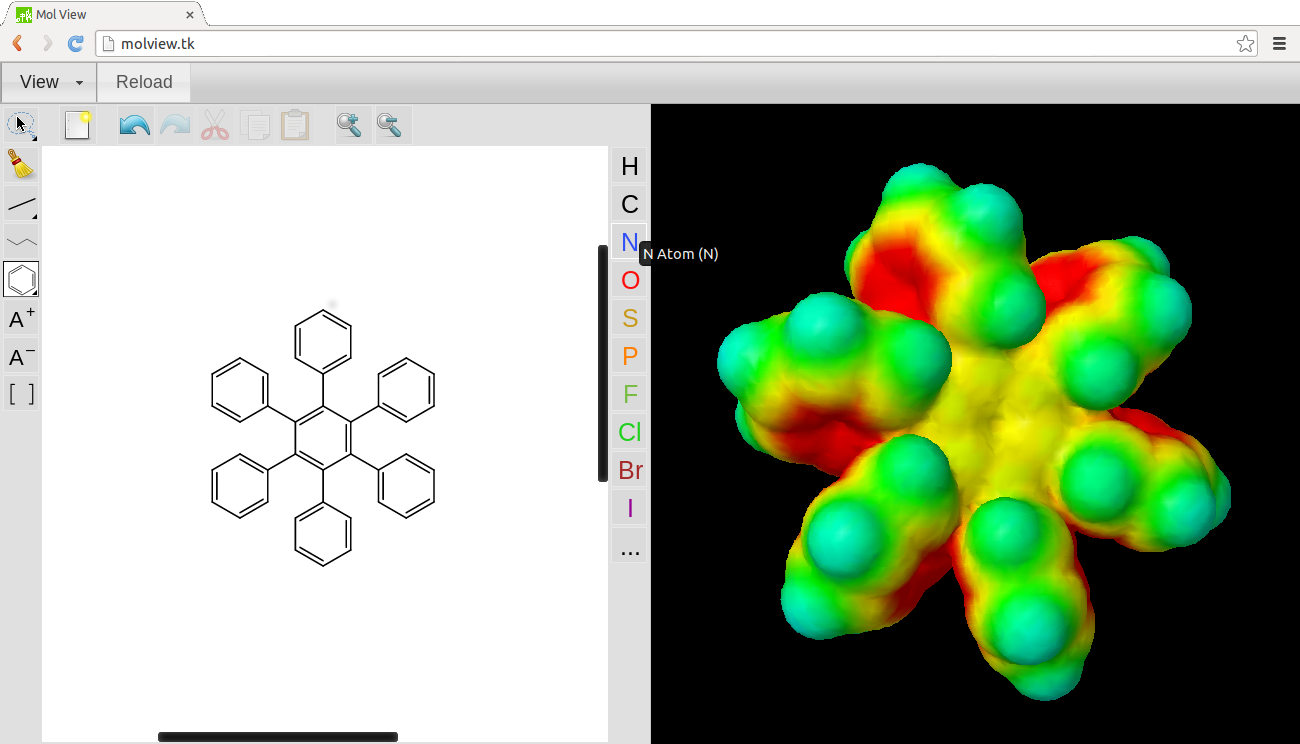The width and height of the screenshot is (1300, 744).
Task: Copy the selected structure
Action: (x=255, y=126)
